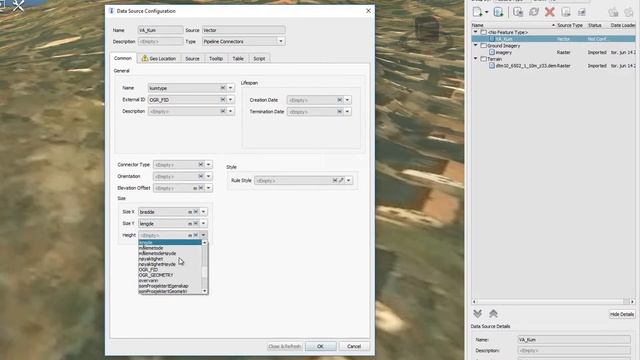
Task: Select somProsjektertEgenskap in the Height list
Action: (163, 286)
